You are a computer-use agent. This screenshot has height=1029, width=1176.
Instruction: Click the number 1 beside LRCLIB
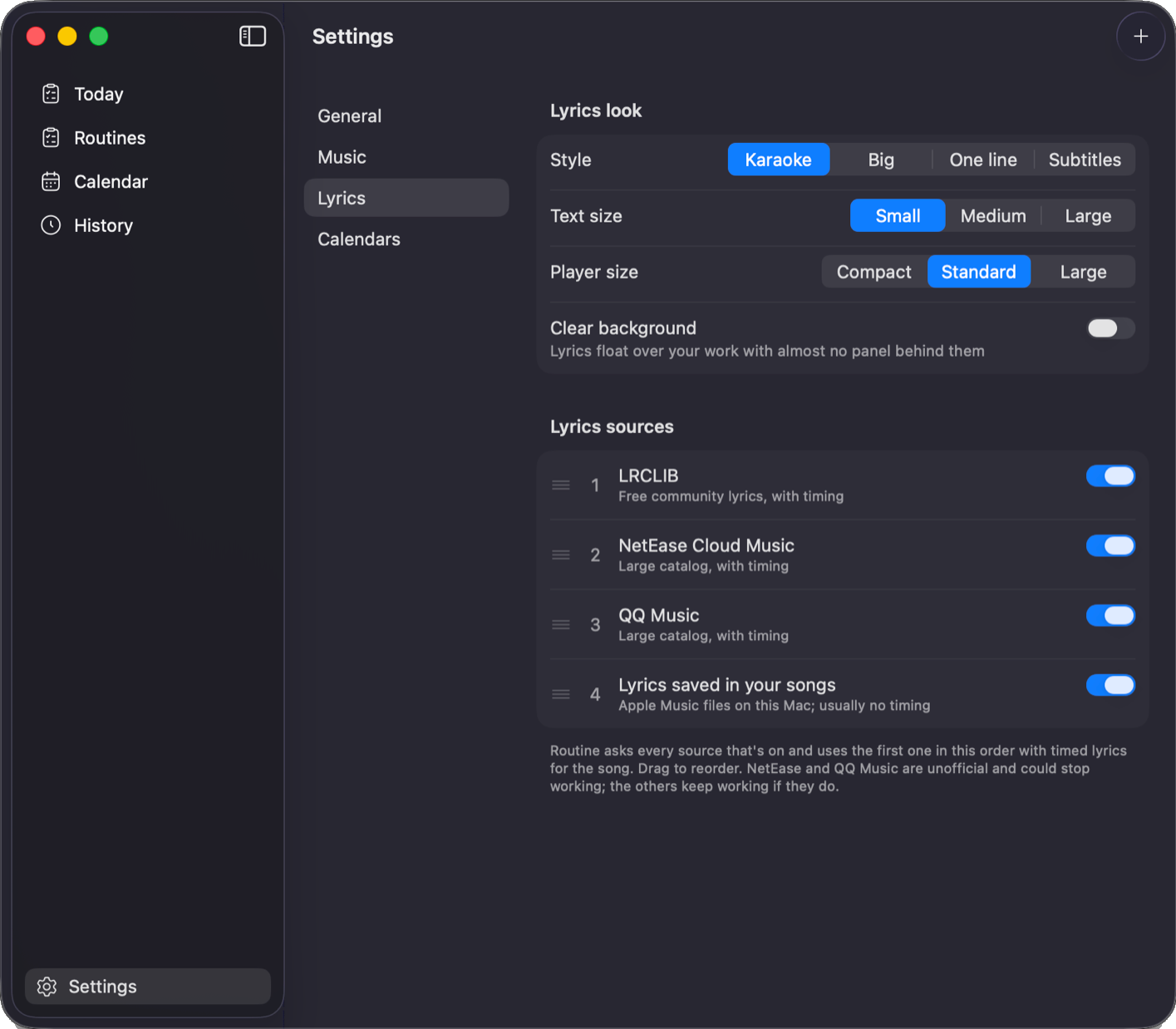pyautogui.click(x=595, y=485)
